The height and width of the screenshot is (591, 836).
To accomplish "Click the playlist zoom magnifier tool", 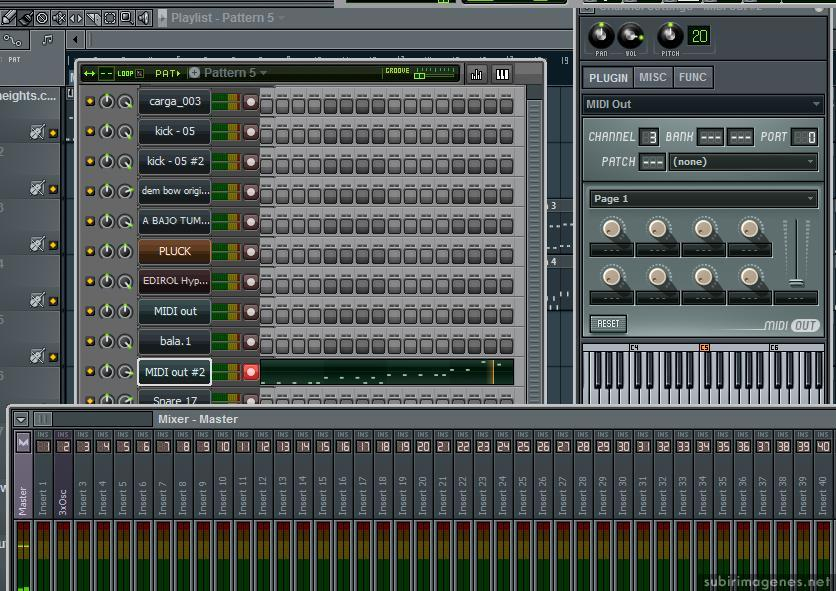I will [x=126, y=18].
